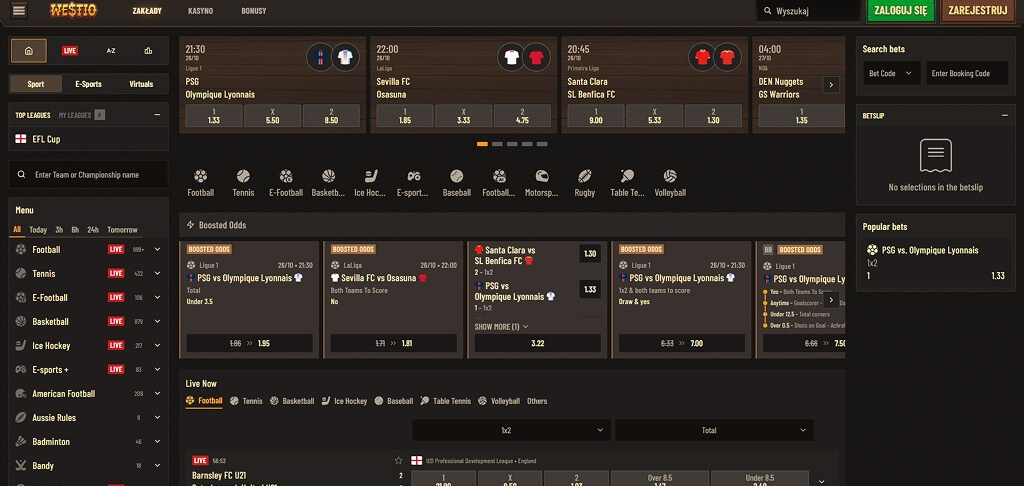Image resolution: width=1024 pixels, height=486 pixels.
Task: Open the Bet Code dropdown
Action: tap(891, 73)
